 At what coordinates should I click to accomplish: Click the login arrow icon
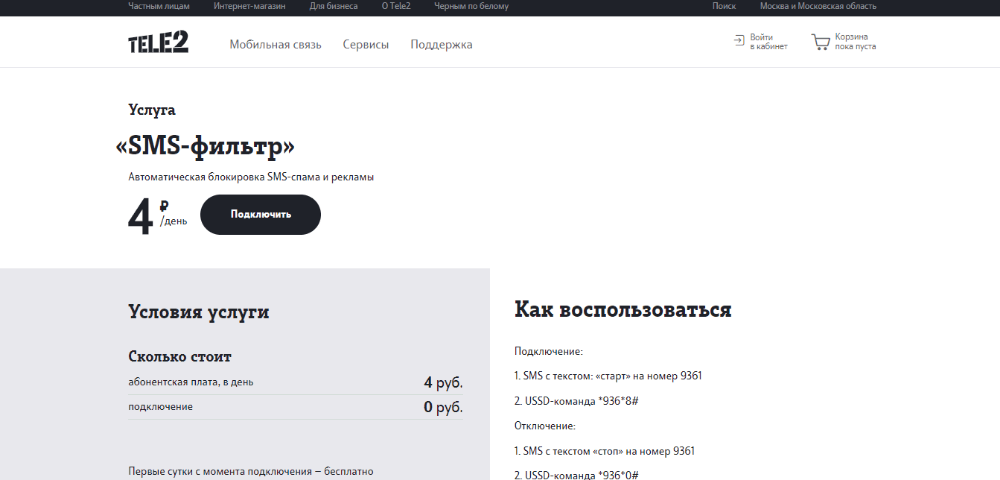click(739, 41)
